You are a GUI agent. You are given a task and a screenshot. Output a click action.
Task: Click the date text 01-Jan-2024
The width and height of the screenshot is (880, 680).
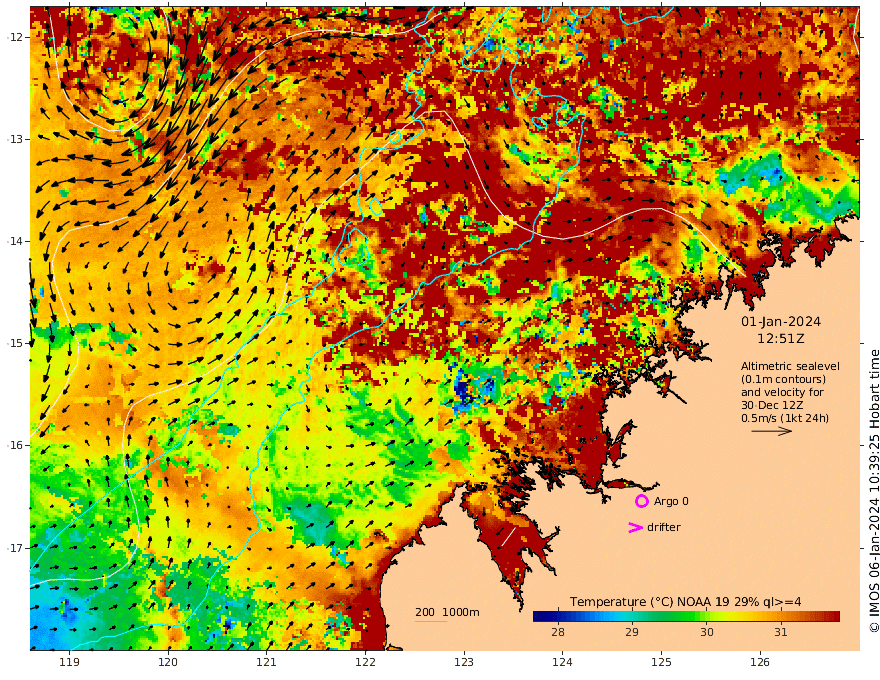(x=781, y=322)
